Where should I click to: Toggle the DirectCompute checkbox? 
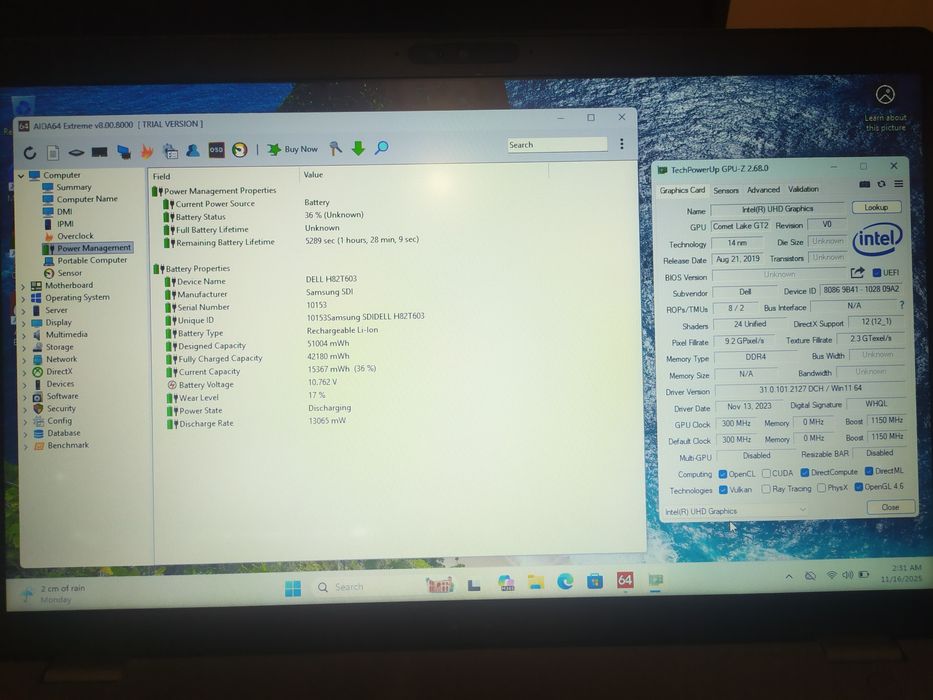point(804,472)
